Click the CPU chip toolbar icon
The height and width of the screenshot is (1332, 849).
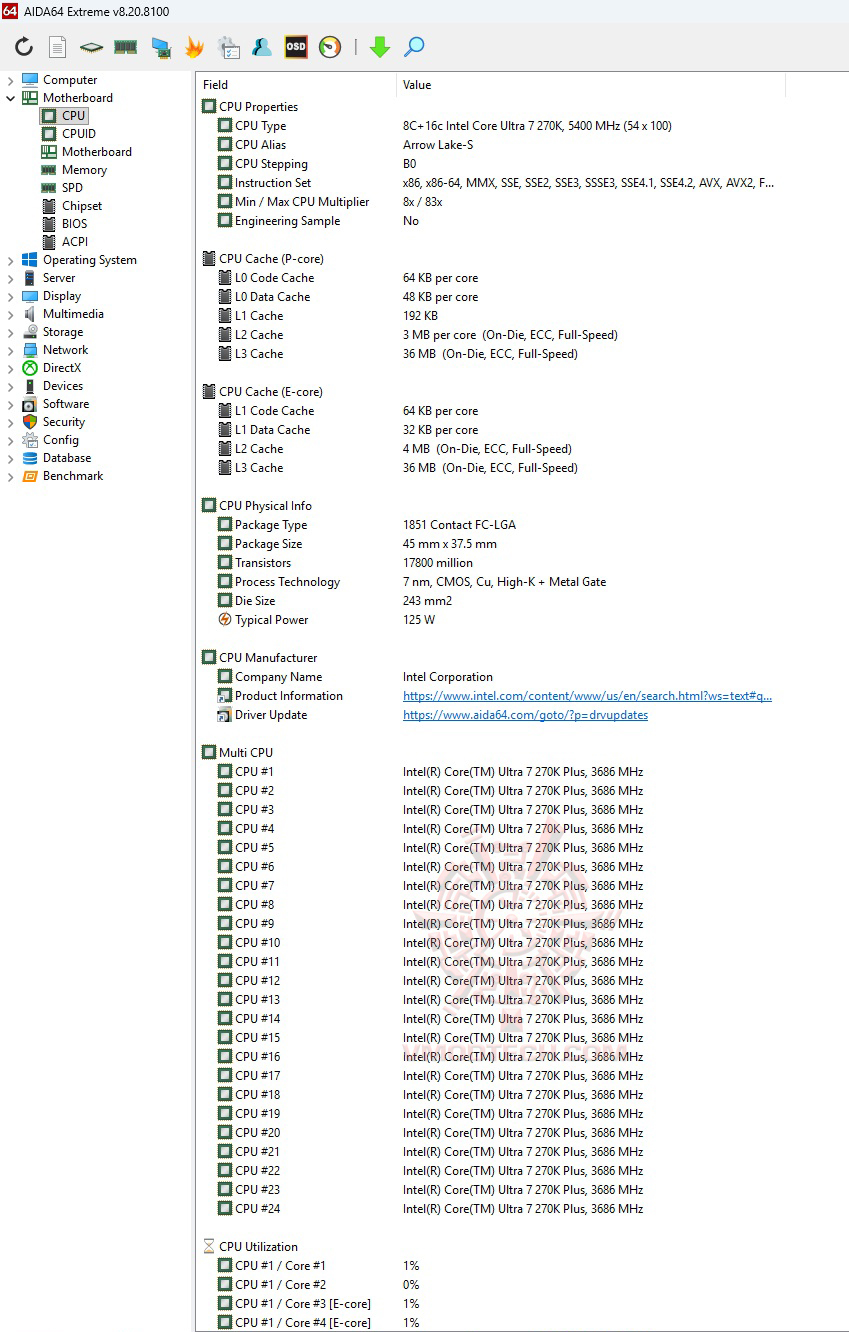[x=92, y=47]
